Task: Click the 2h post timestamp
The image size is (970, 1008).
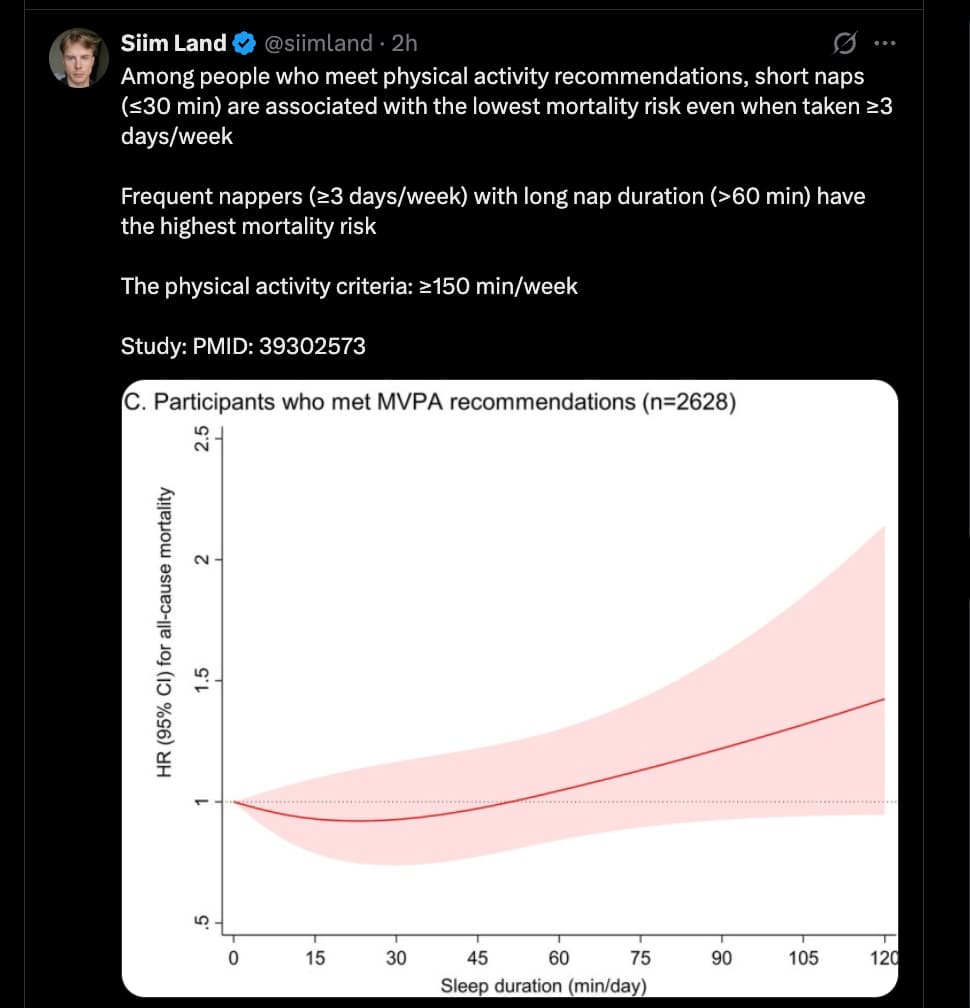Action: pyautogui.click(x=404, y=43)
